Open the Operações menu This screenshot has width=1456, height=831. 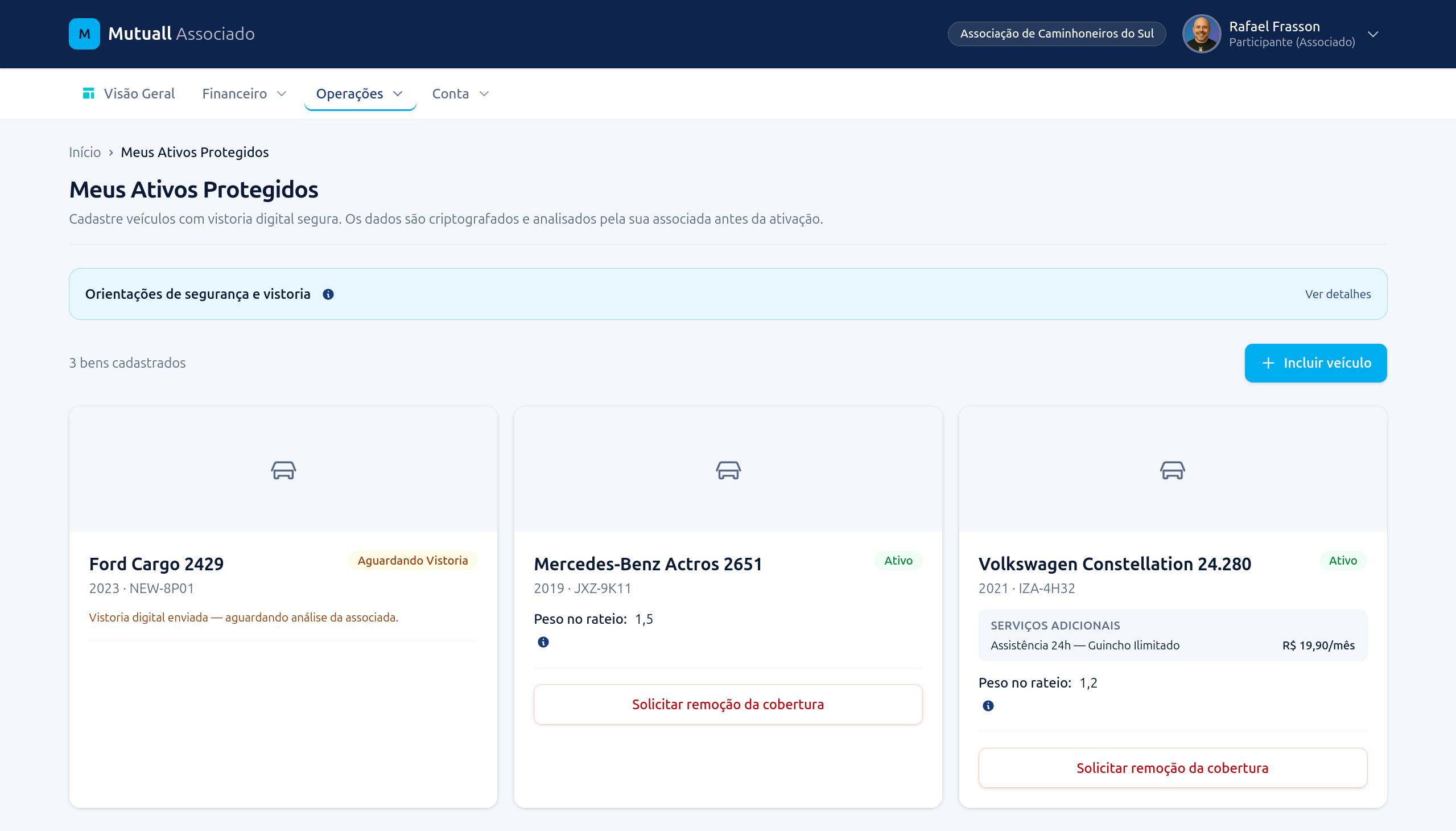point(360,93)
